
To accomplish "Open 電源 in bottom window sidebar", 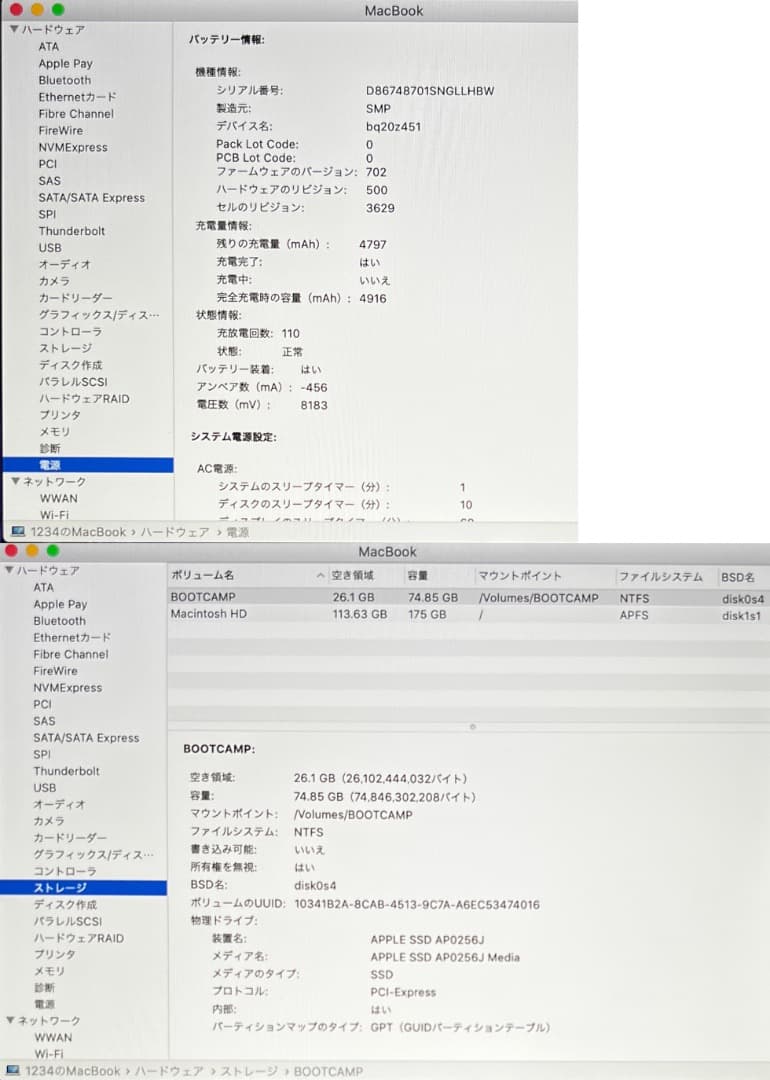I will 45,1004.
